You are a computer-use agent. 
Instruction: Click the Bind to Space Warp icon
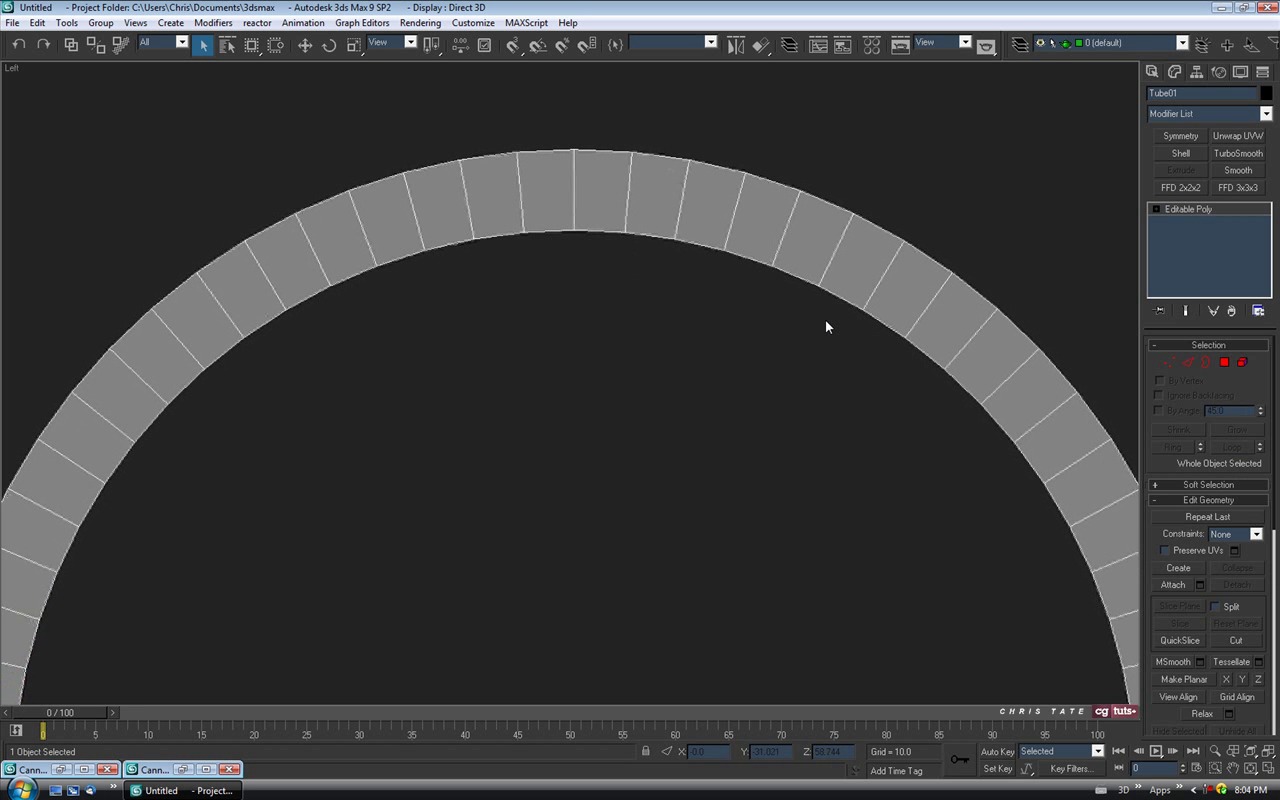120,45
